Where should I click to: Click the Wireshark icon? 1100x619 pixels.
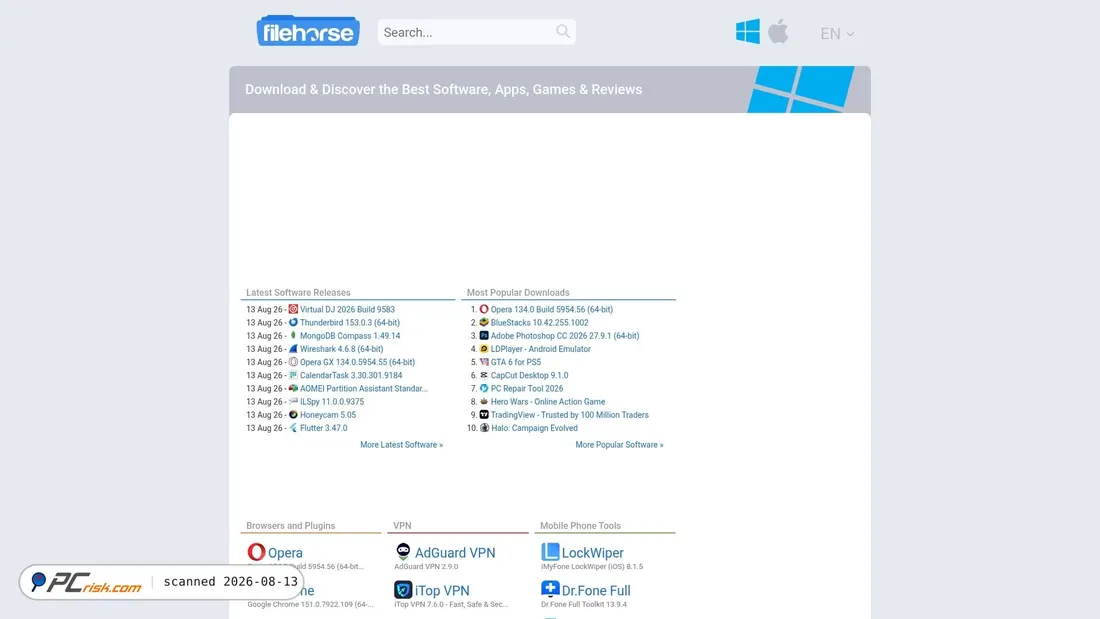click(293, 349)
